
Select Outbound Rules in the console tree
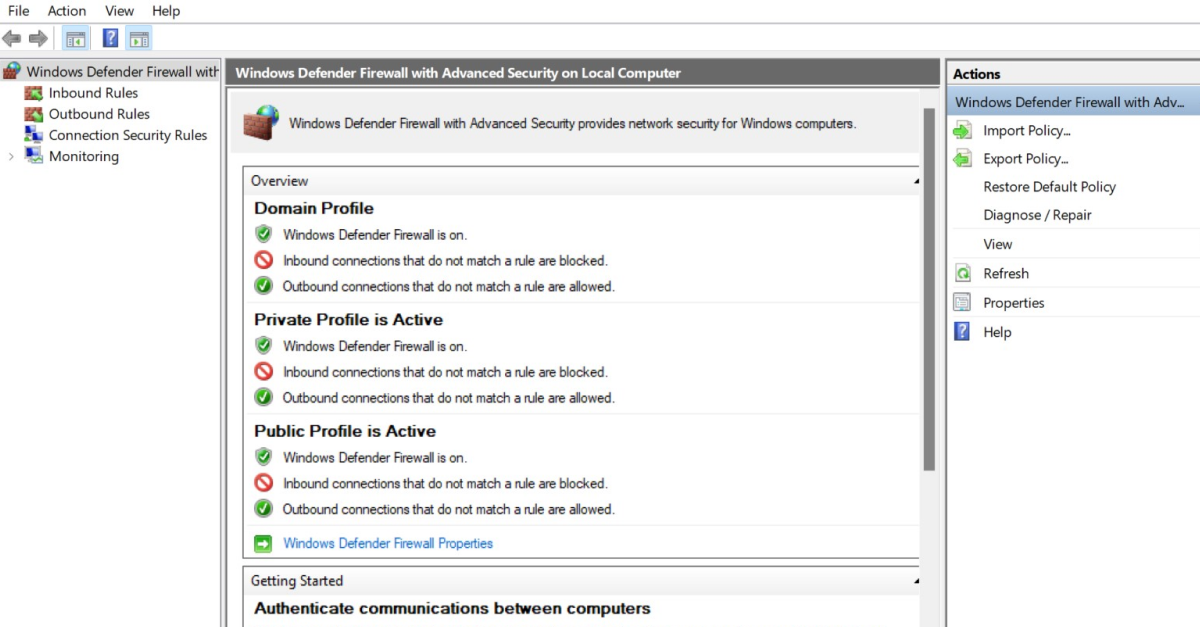[96, 113]
